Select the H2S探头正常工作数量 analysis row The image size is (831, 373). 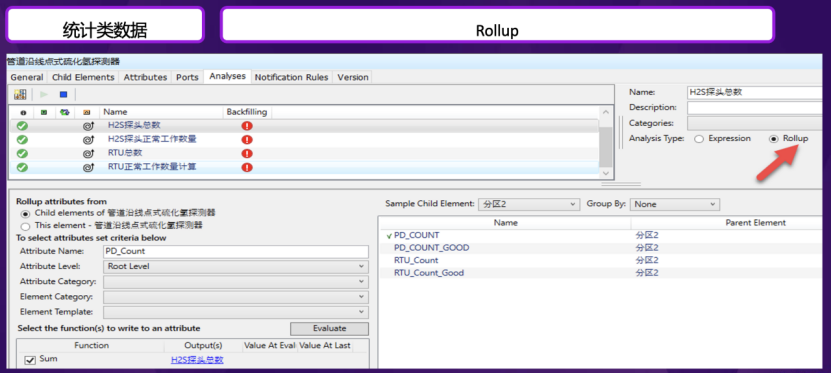(x=305, y=140)
